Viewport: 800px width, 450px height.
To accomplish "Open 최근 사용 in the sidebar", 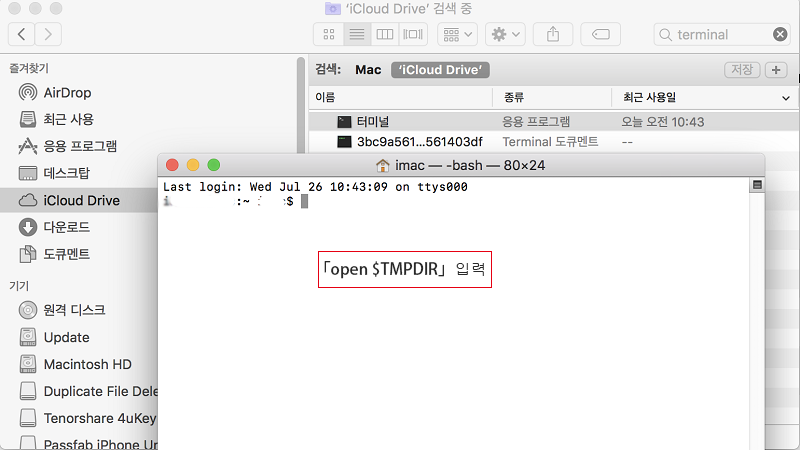I will (x=68, y=119).
